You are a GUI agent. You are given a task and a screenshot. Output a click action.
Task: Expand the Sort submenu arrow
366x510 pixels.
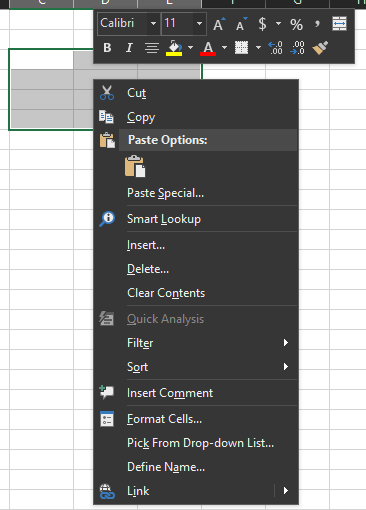tap(286, 367)
